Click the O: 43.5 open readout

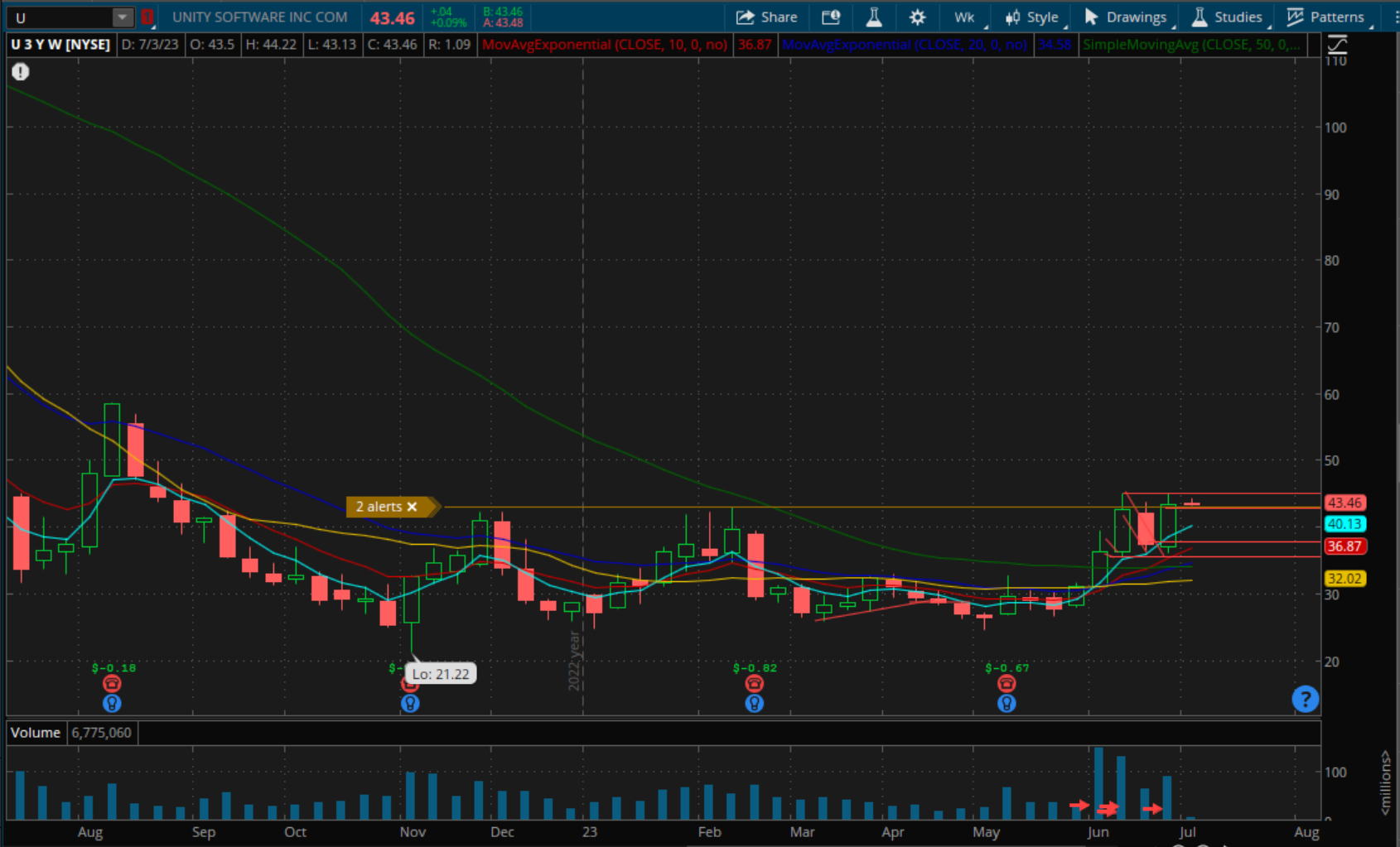coord(212,44)
